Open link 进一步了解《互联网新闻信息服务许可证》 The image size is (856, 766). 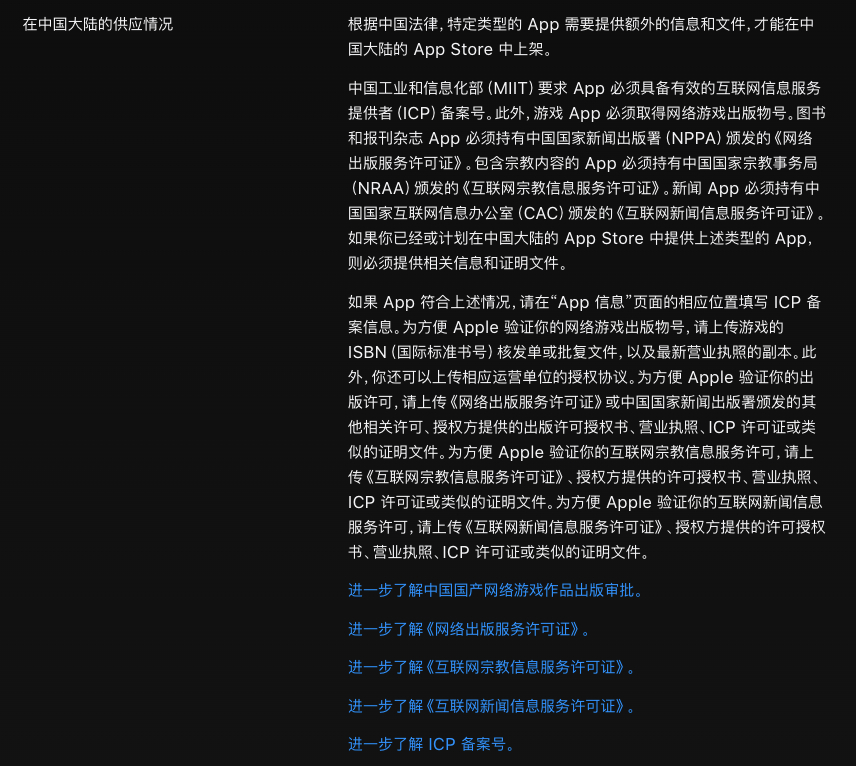pyautogui.click(x=492, y=706)
